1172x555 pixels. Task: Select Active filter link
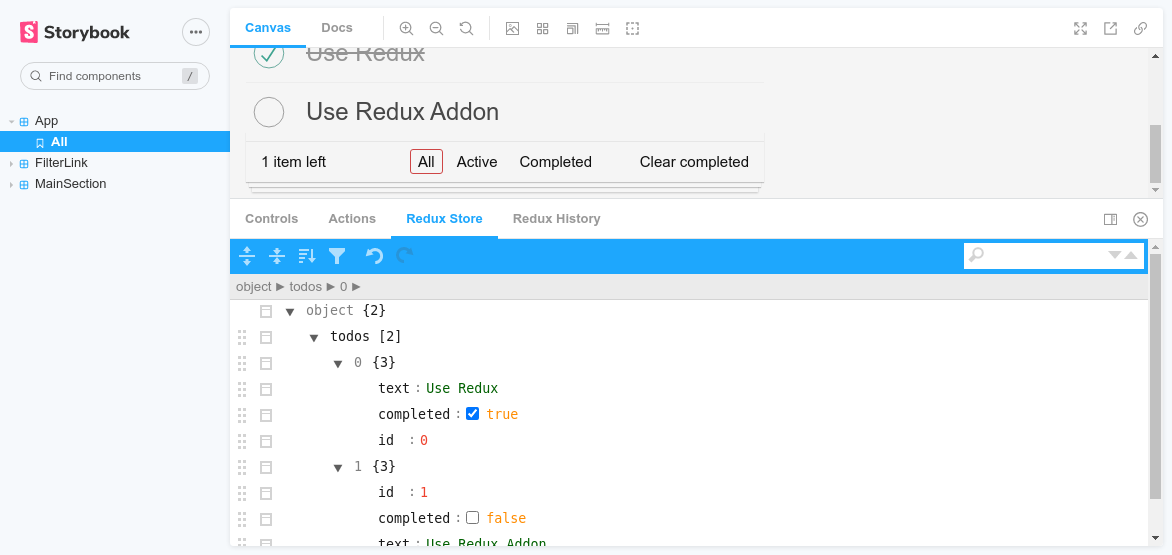(x=477, y=162)
